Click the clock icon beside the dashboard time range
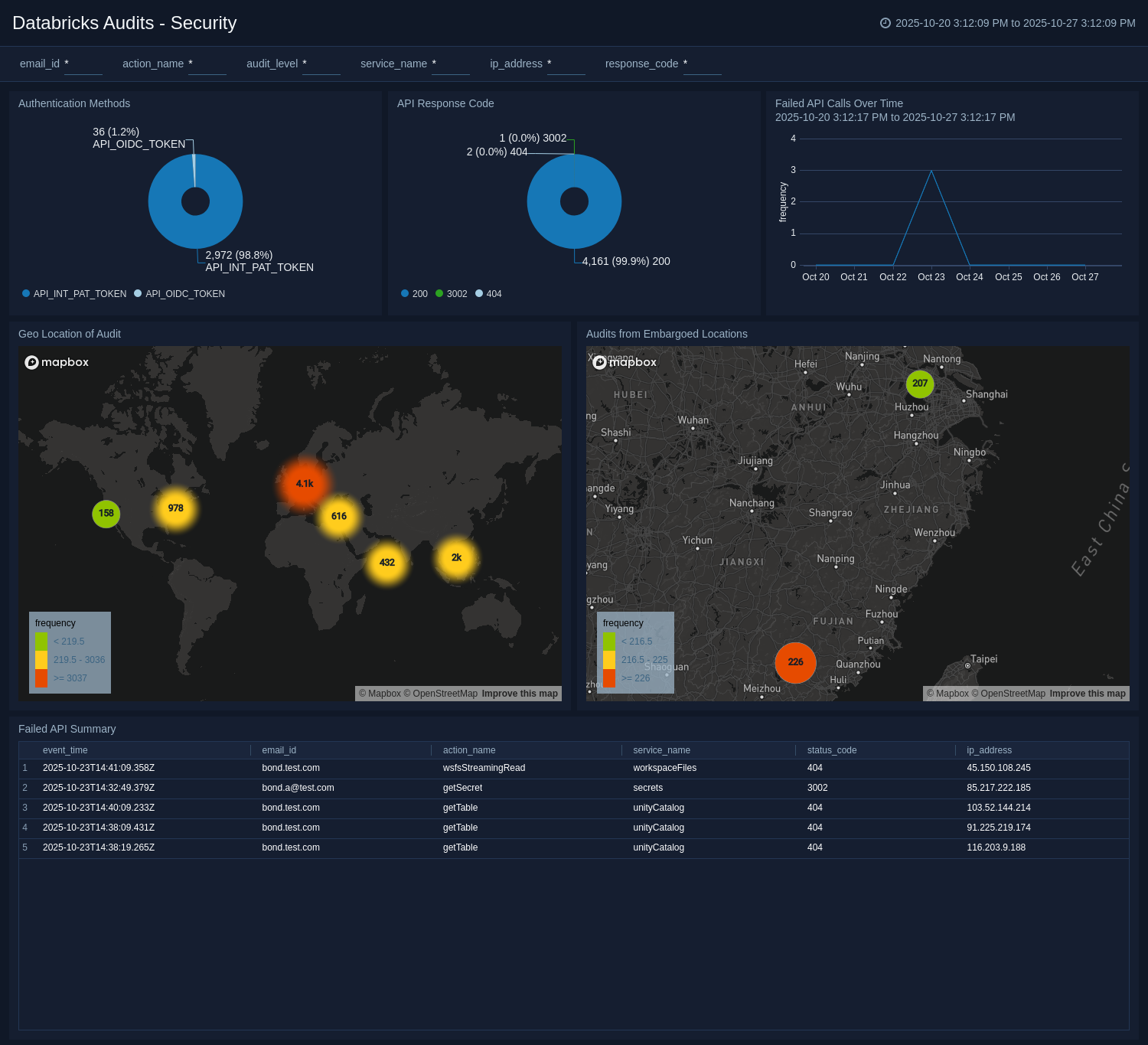 [885, 23]
